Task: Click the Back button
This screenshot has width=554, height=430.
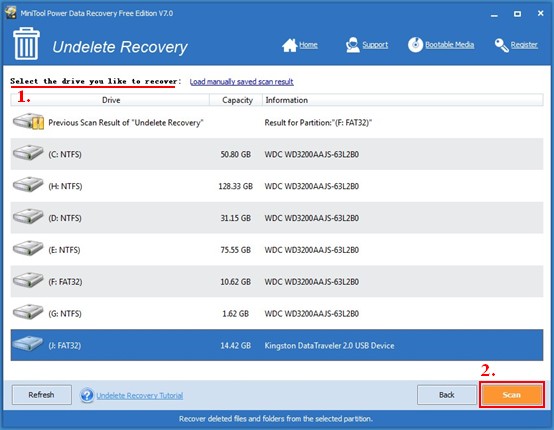Action: point(447,395)
